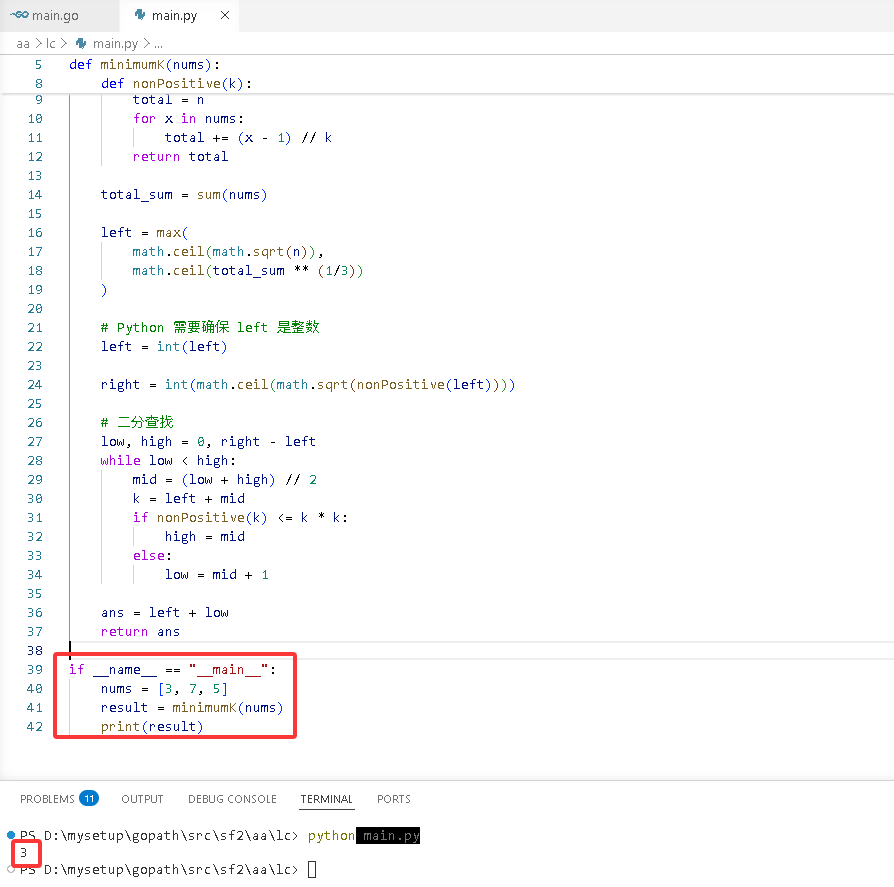Viewport: 894px width, 887px height.
Task: Click 'print(result)' on line 42
Action: pyautogui.click(x=152, y=727)
